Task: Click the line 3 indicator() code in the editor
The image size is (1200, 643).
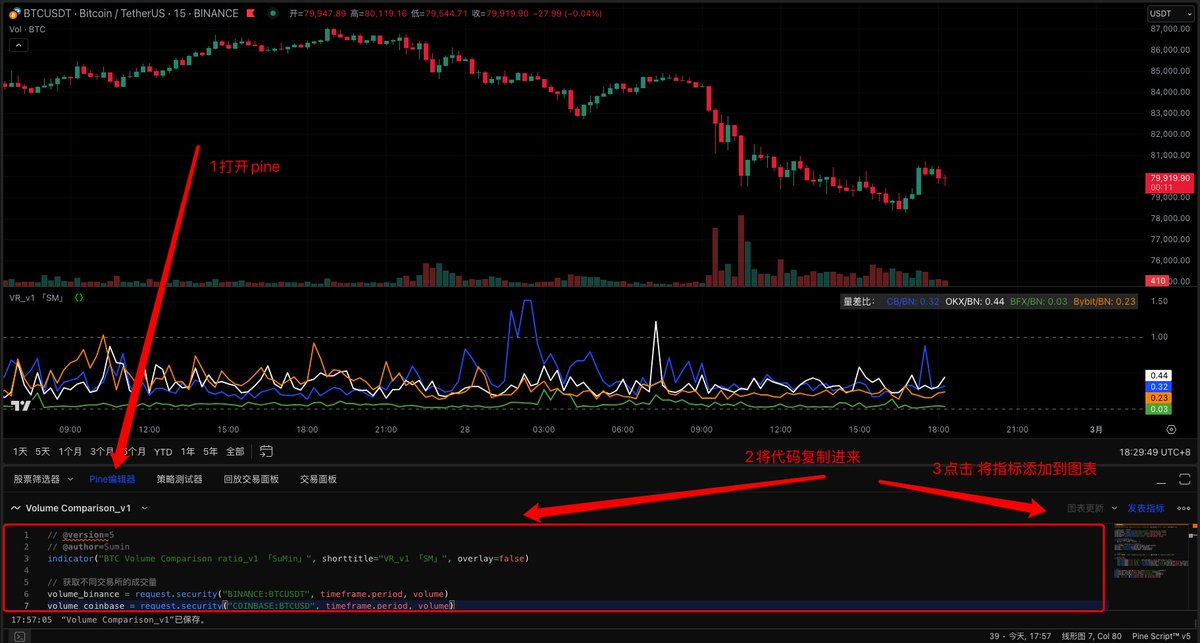Action: tap(287, 558)
